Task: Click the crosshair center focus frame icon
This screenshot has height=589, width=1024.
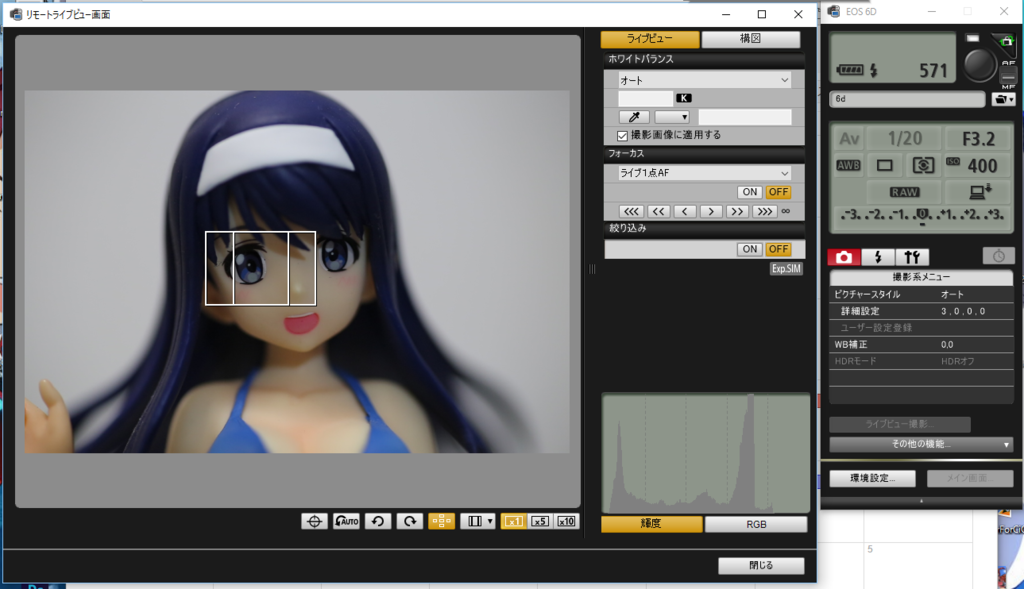Action: coord(314,521)
